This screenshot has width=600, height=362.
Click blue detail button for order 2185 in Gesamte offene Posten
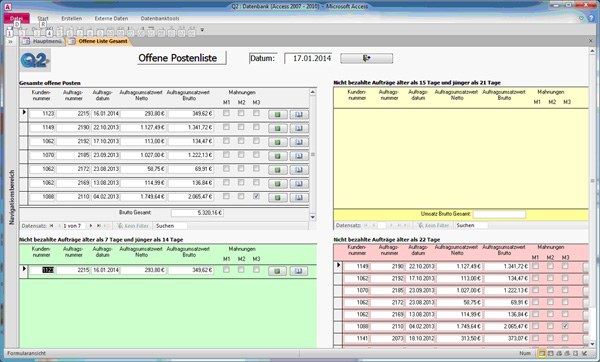[299, 156]
